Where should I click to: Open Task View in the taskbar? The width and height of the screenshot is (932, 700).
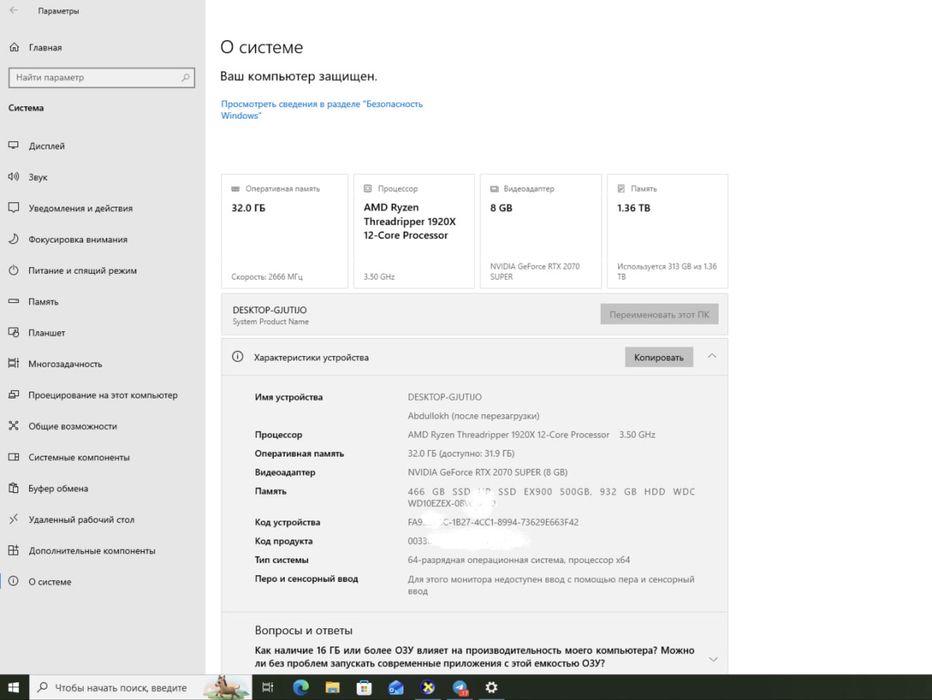267,688
